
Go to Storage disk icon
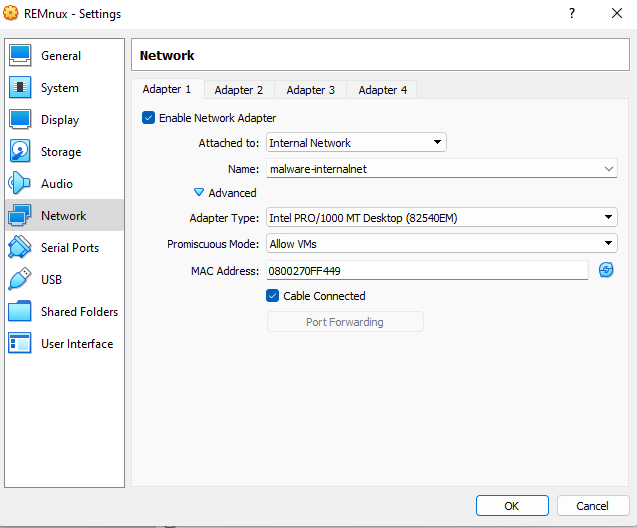pyautogui.click(x=20, y=152)
